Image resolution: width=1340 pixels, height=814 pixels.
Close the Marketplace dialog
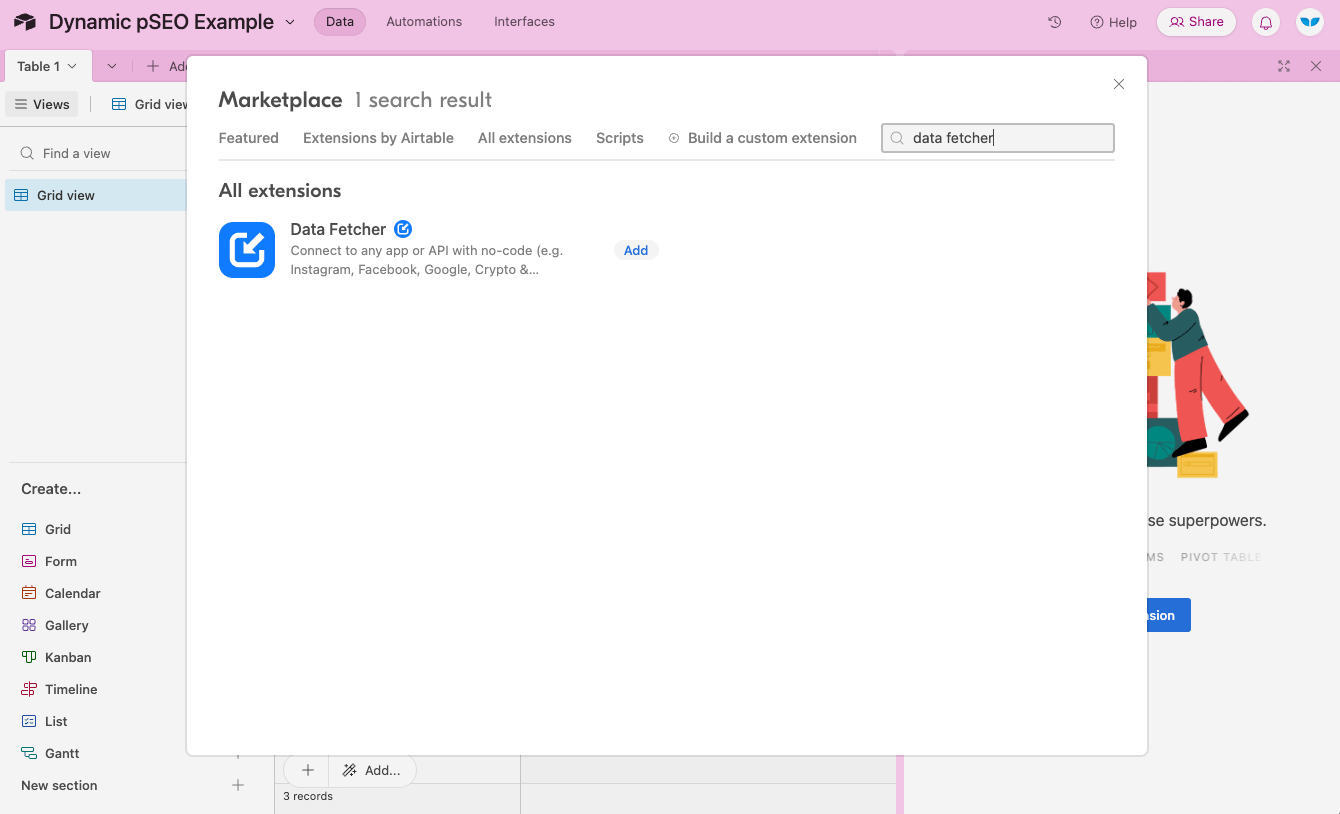(1119, 84)
